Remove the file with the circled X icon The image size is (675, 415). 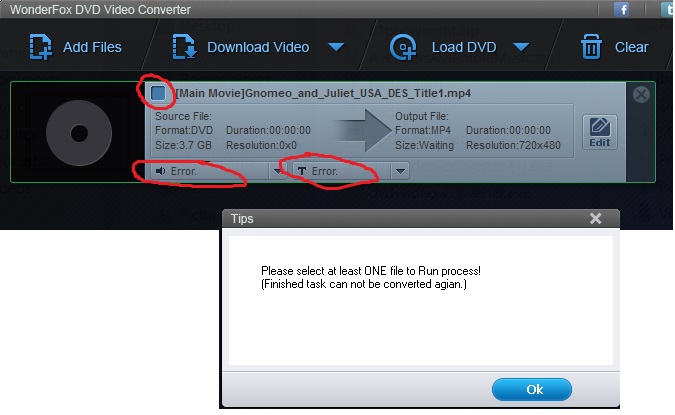pos(641,94)
